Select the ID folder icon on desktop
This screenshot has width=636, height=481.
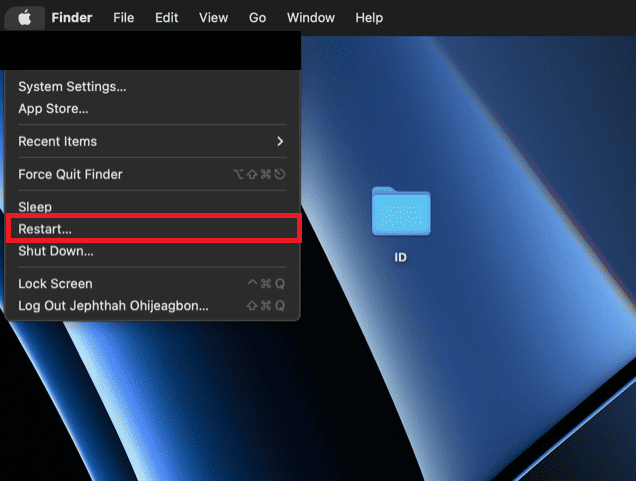tap(400, 211)
